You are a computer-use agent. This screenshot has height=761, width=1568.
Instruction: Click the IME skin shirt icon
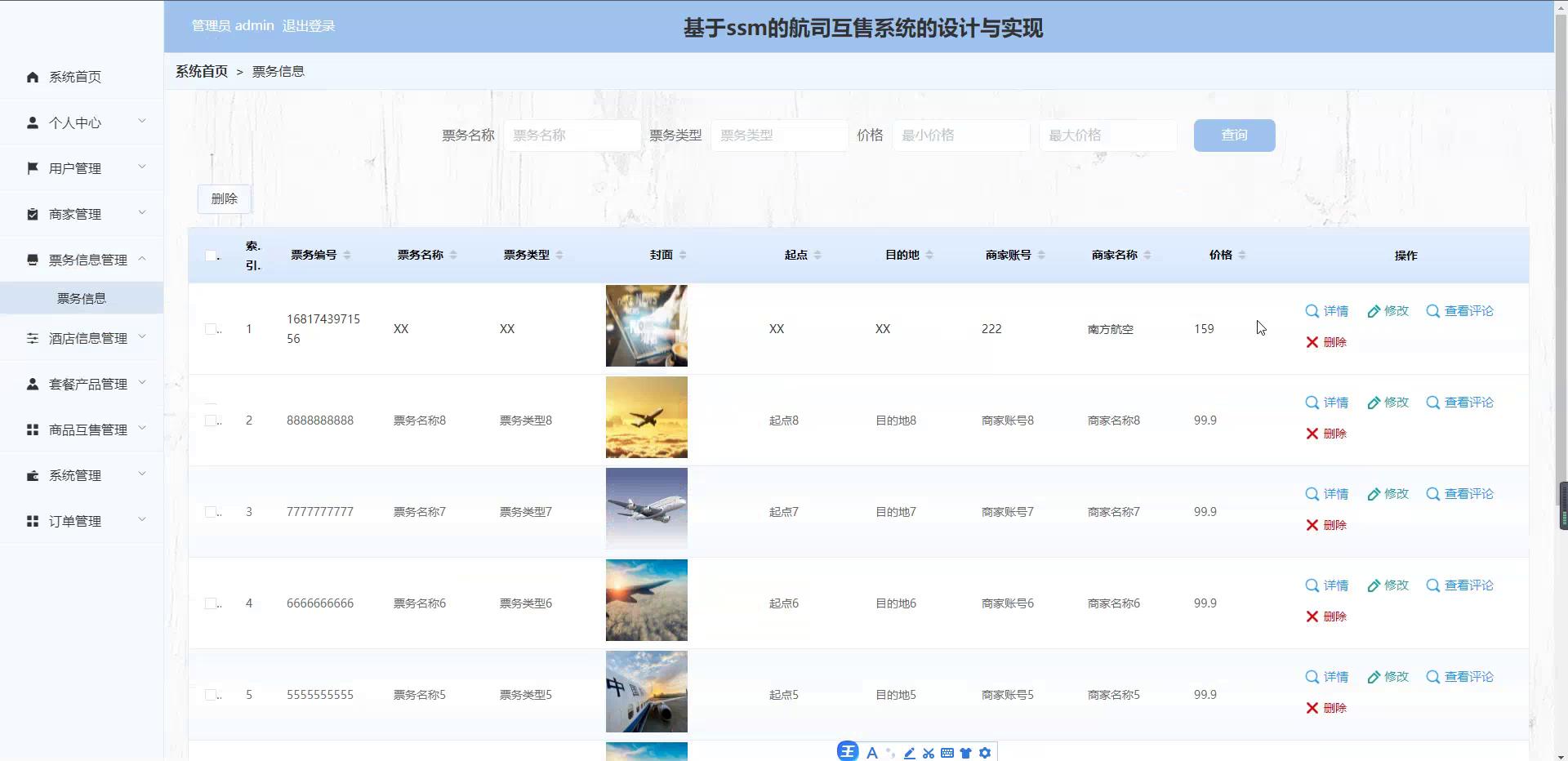966,753
